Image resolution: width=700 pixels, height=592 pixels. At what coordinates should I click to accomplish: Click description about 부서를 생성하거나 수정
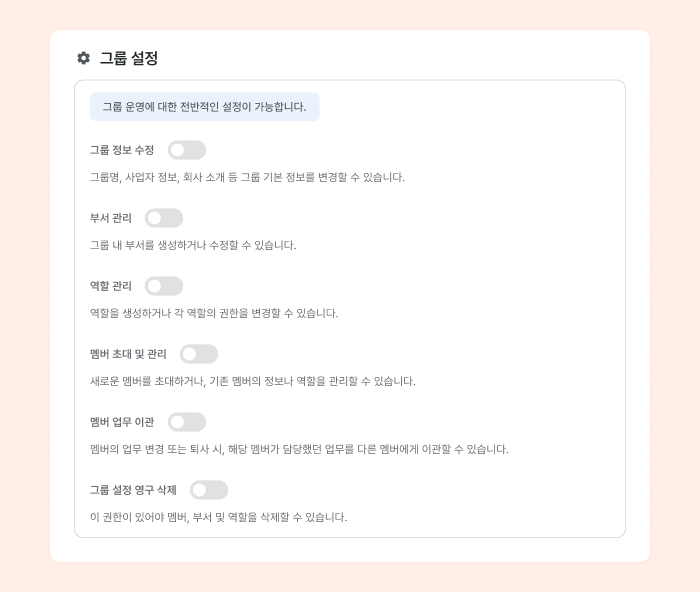(x=193, y=245)
